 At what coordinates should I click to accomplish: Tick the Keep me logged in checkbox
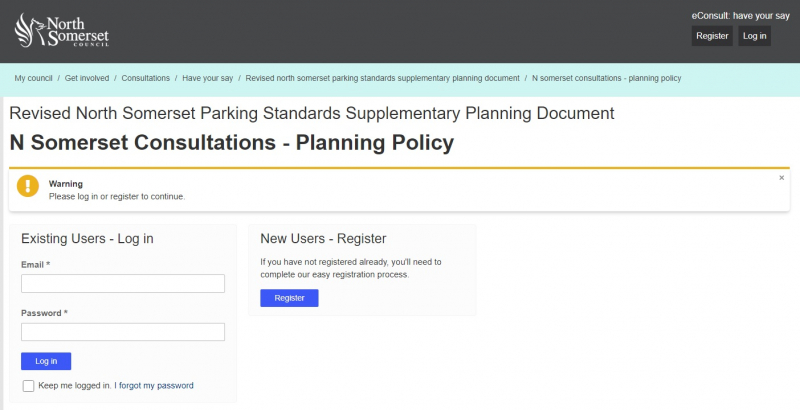click(x=28, y=386)
